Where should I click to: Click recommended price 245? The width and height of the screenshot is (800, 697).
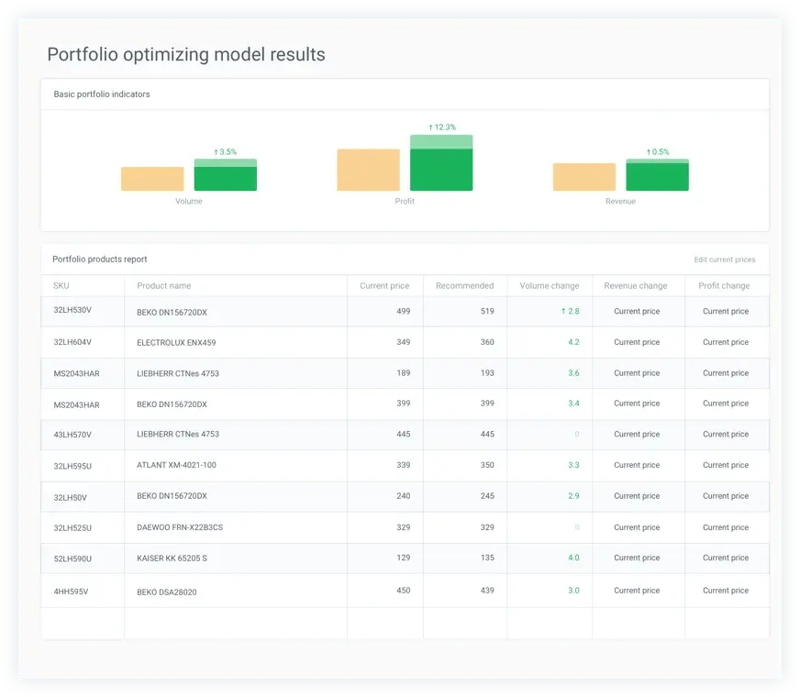click(487, 496)
